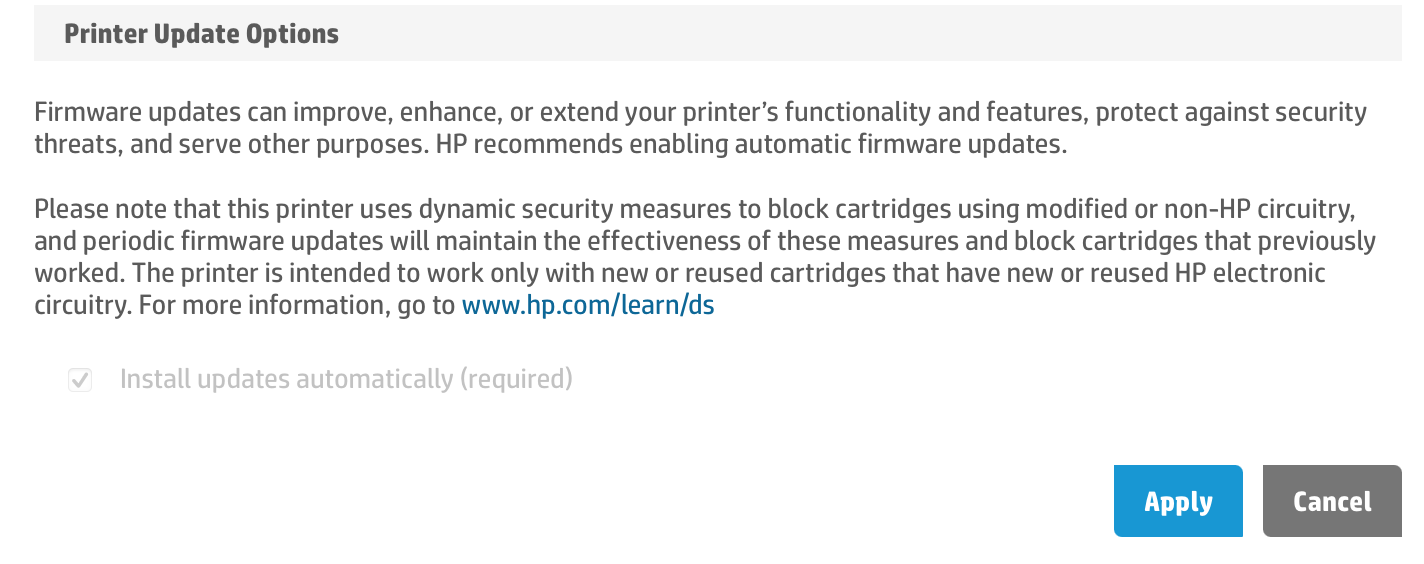Click the Install updates automatically (required) label
The image size is (1424, 564).
345,380
